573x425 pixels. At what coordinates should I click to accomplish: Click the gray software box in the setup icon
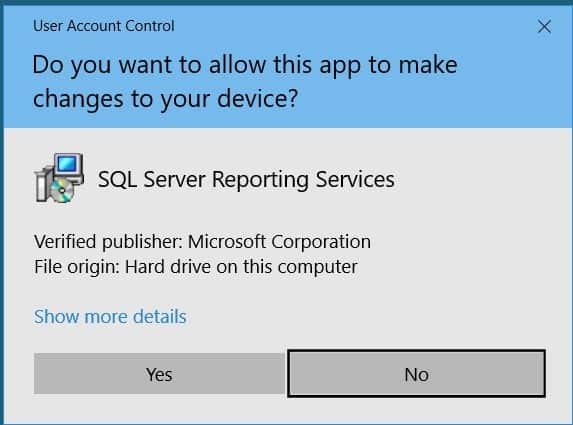(42, 183)
